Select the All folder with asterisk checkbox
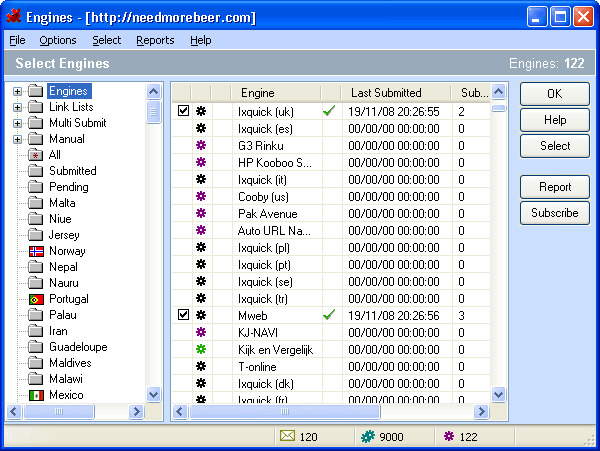This screenshot has height=451, width=600. tap(36, 155)
